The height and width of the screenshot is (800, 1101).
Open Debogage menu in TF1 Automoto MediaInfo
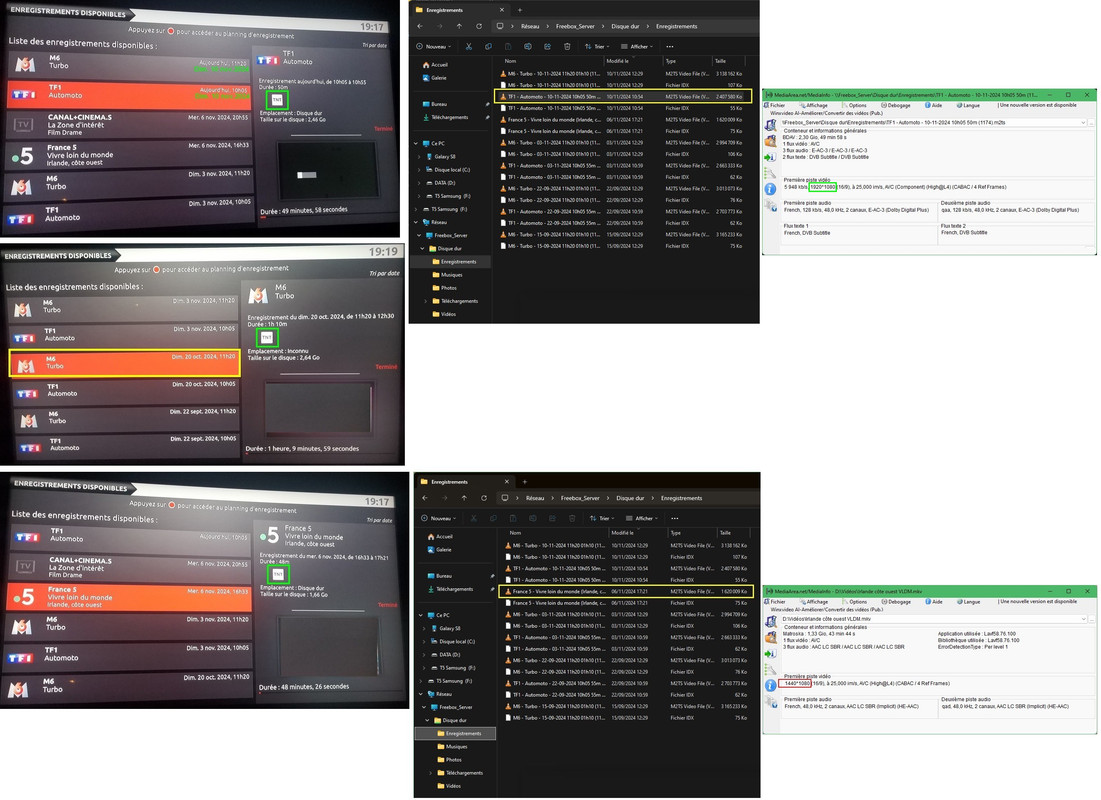coord(896,105)
